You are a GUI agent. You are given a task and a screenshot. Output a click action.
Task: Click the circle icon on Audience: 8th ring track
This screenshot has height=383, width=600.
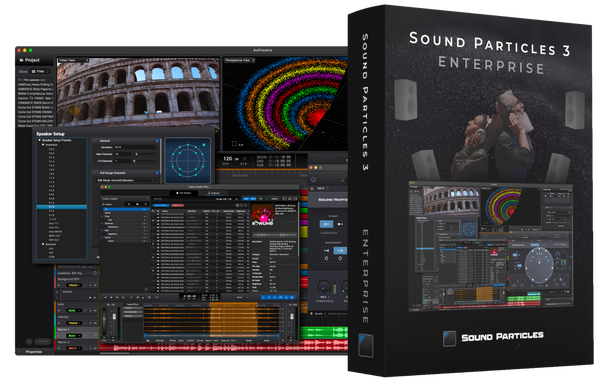point(95,273)
